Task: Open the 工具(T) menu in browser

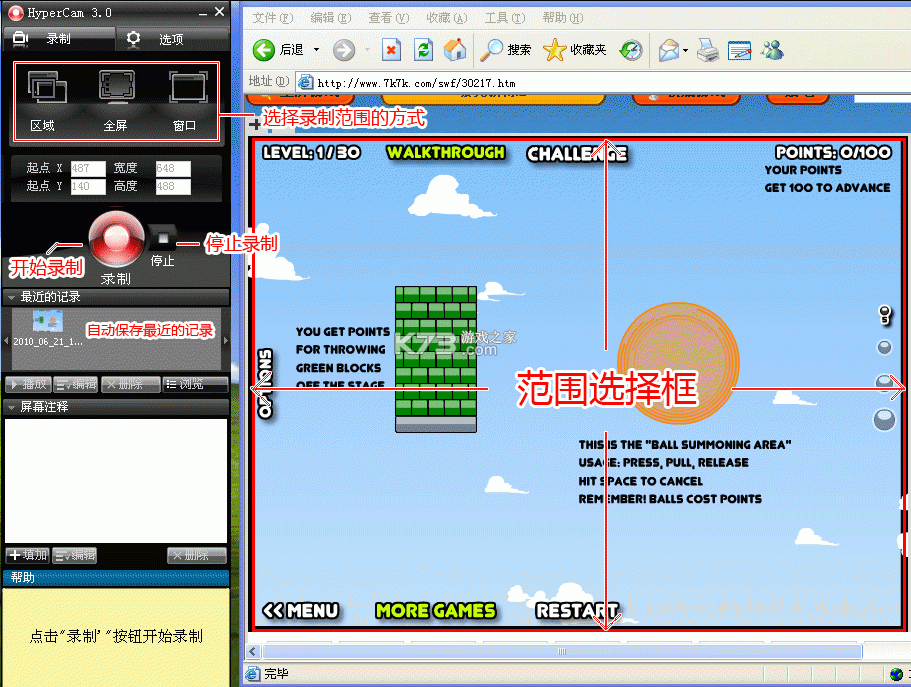Action: [505, 18]
